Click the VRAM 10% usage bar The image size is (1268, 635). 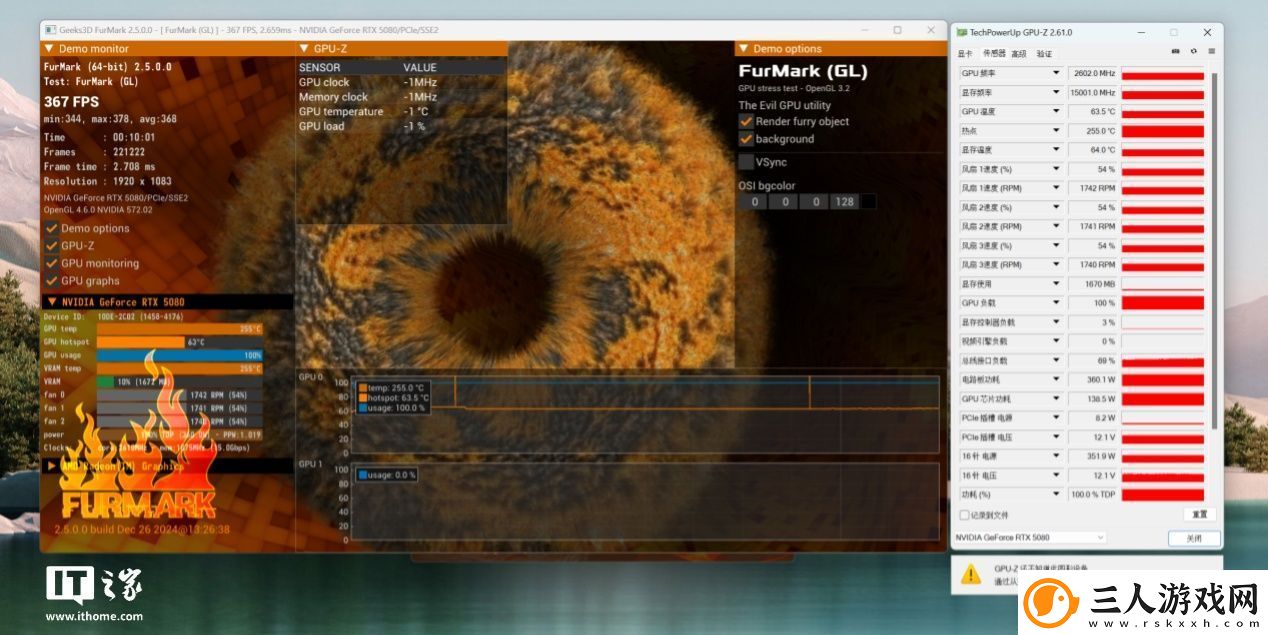point(180,381)
